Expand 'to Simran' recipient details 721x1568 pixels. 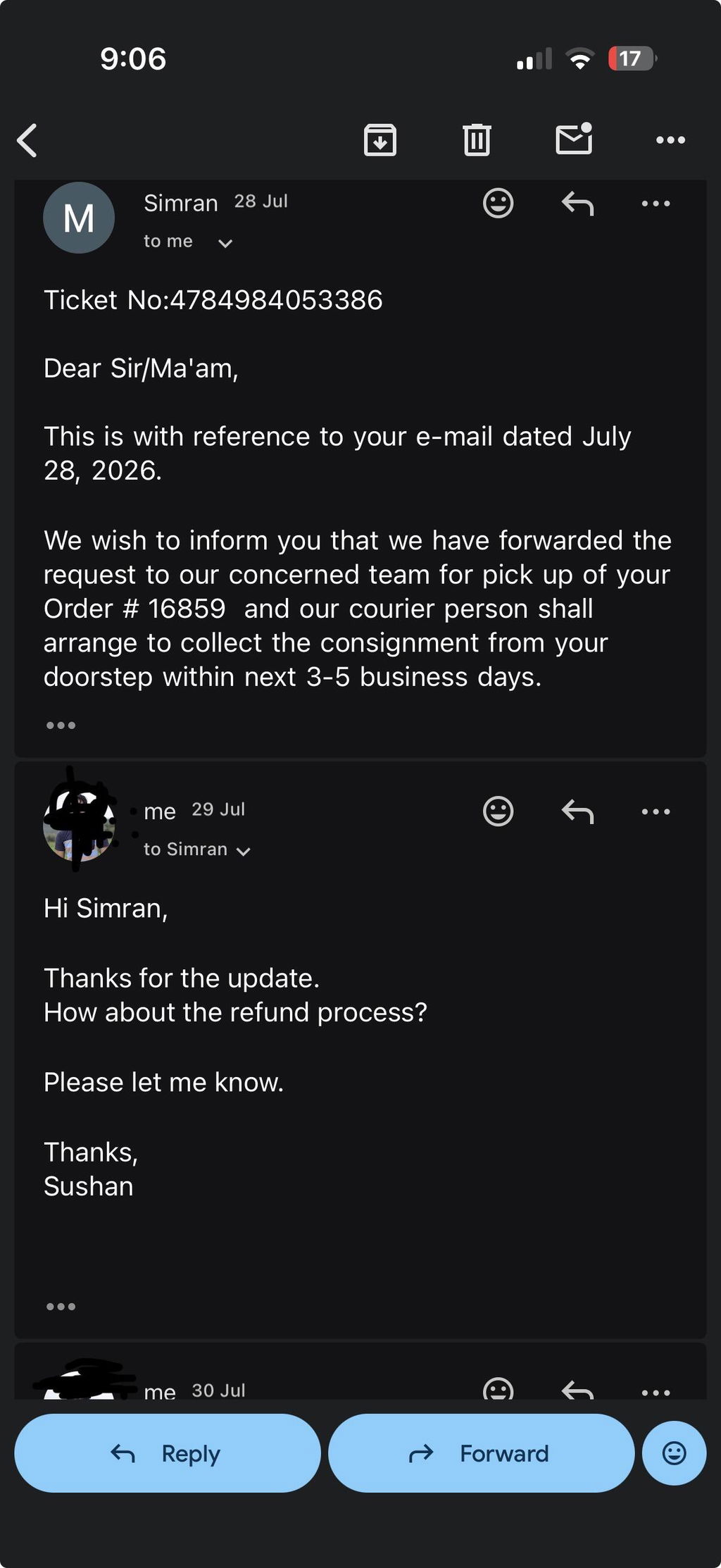coord(244,852)
